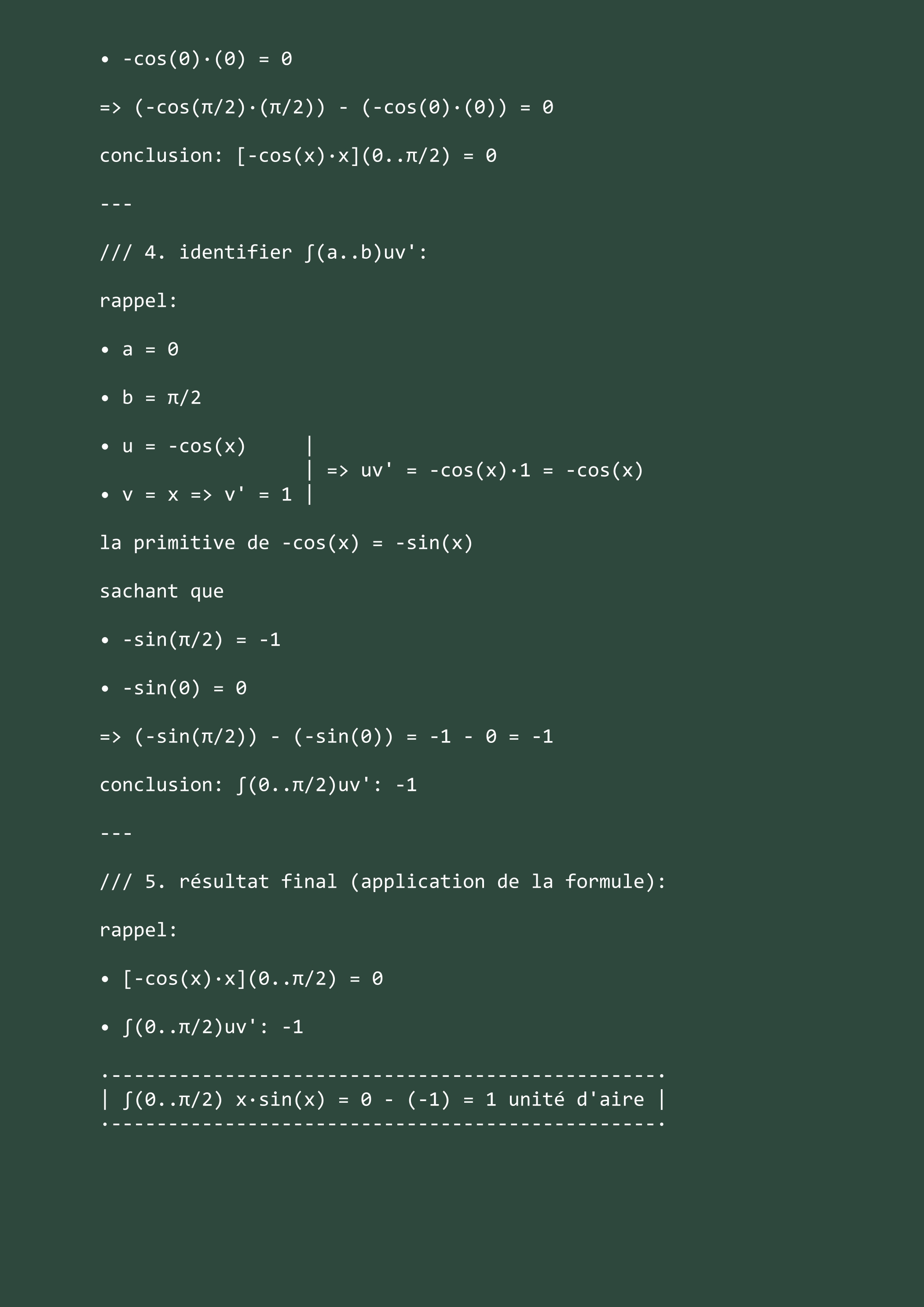Viewport: 924px width, 1307px height.
Task: Click the bullet '∫(0..π/2)uv': -1' in the second rappel
Action: (202, 1027)
